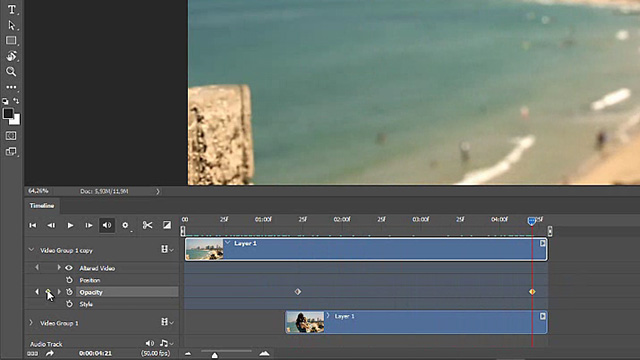Open the background color swatch
The height and width of the screenshot is (360, 640).
16,120
